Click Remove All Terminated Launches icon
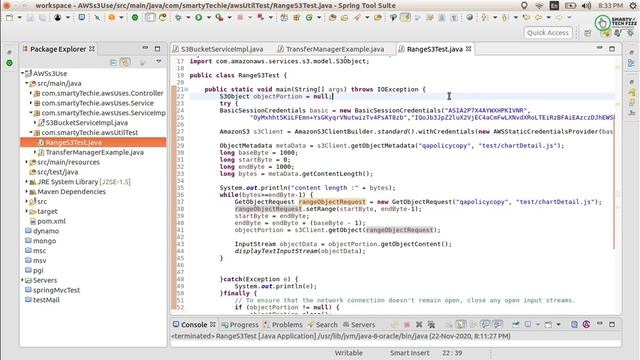 pos(431,324)
